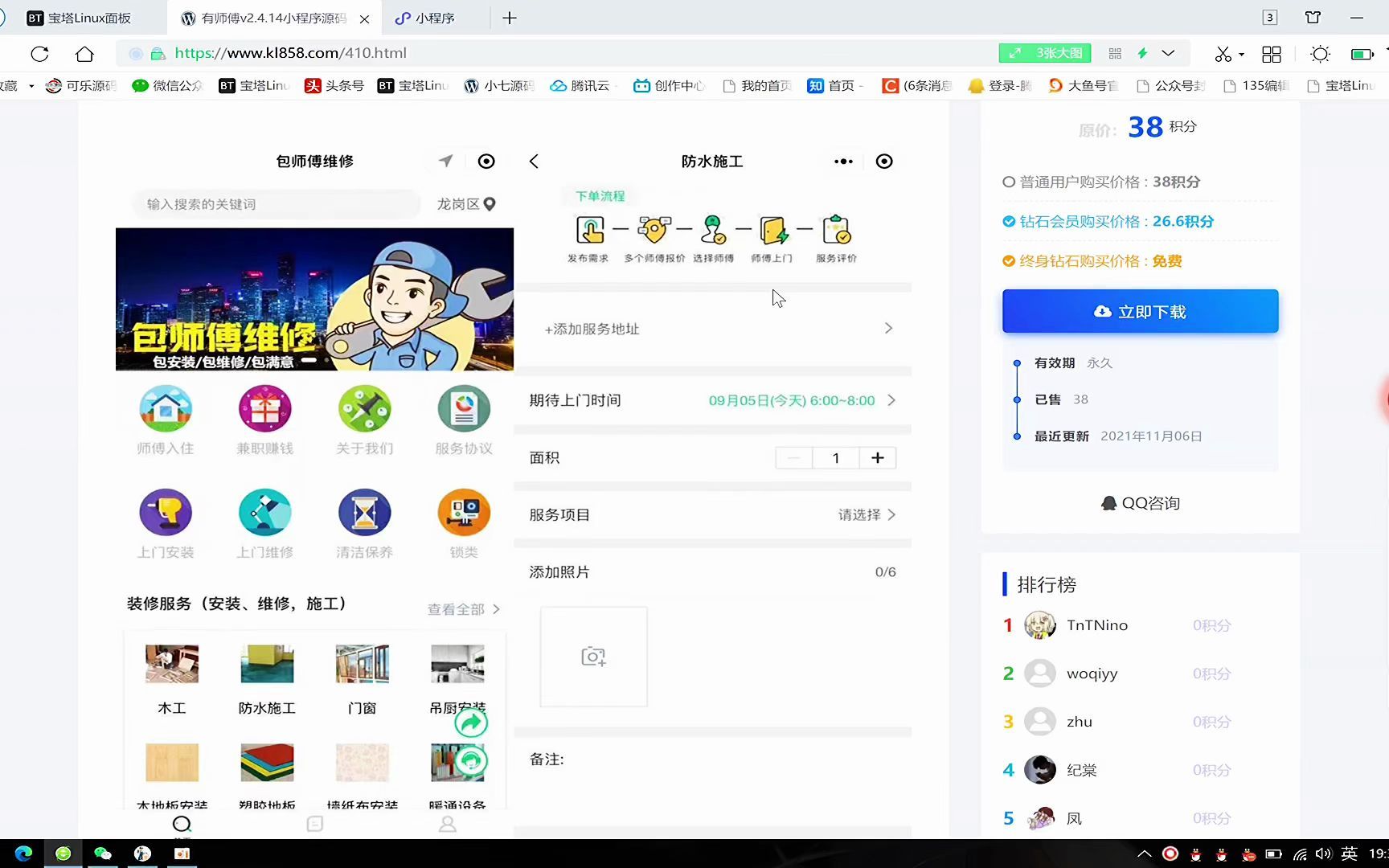Open the 兼职赚钱 gift icon
Viewport: 1389px width, 868px height.
(x=265, y=409)
